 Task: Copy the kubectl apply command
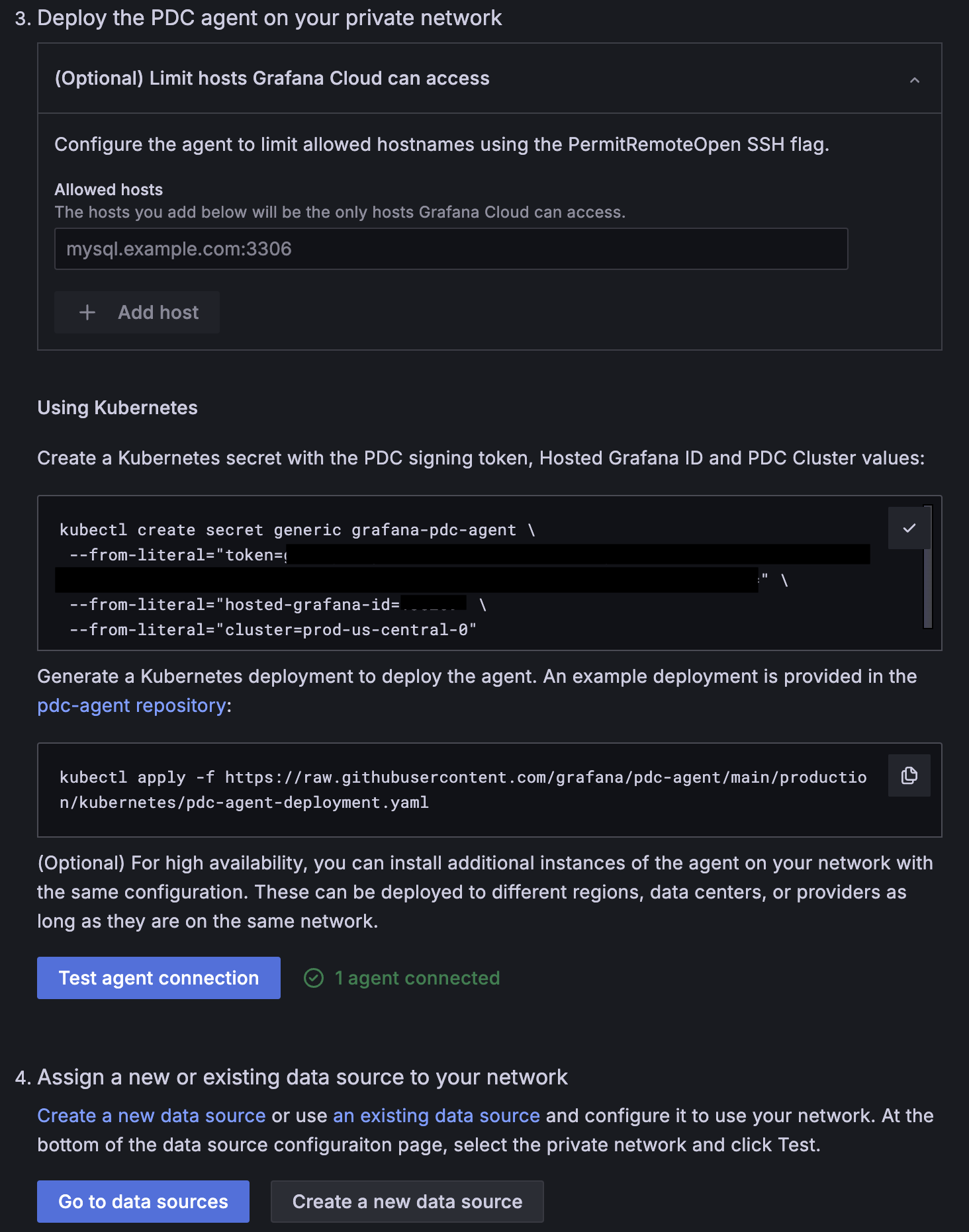(909, 775)
